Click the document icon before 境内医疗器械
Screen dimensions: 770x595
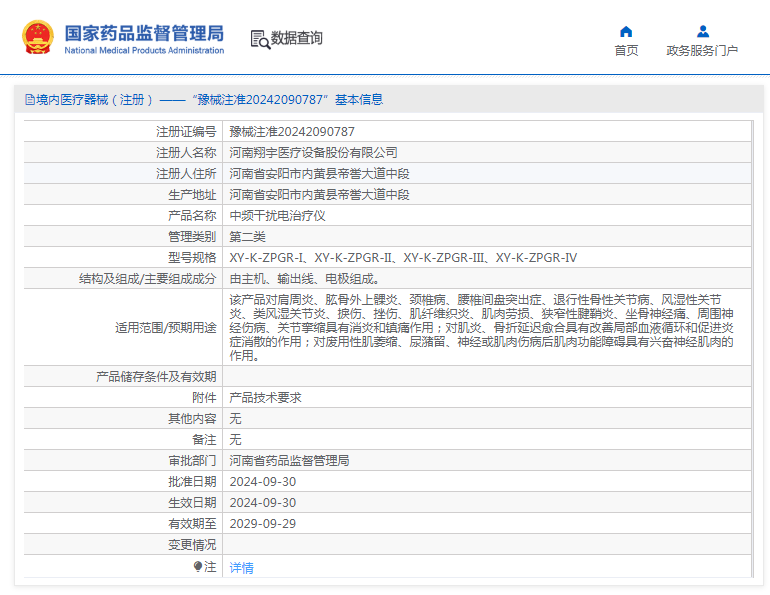pyautogui.click(x=30, y=100)
